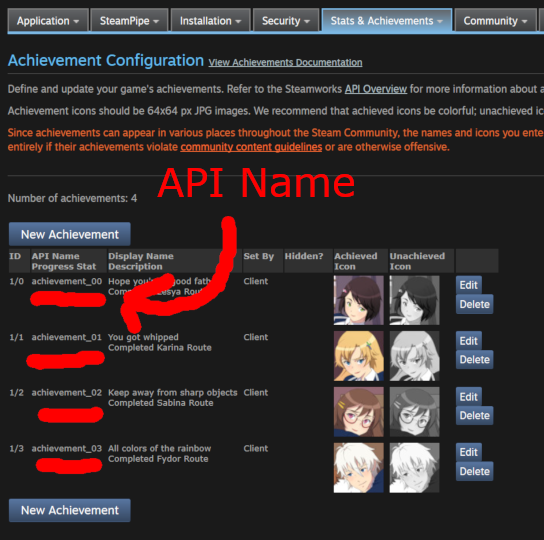
Task: Click the Achievement Configuration heading
Action: pyautogui.click(x=106, y=61)
